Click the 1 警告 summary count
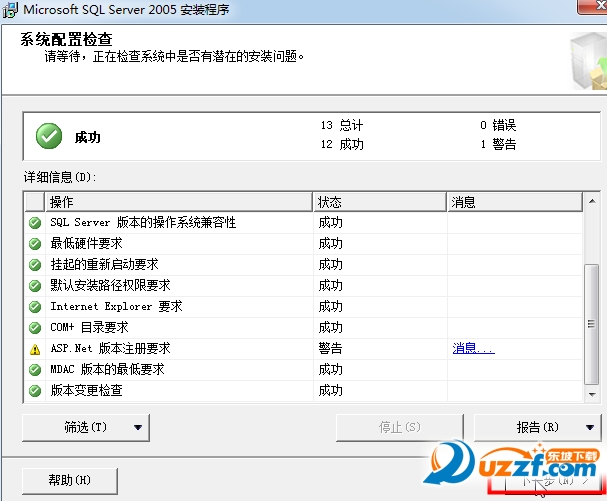This screenshot has width=607, height=501. coord(498,144)
